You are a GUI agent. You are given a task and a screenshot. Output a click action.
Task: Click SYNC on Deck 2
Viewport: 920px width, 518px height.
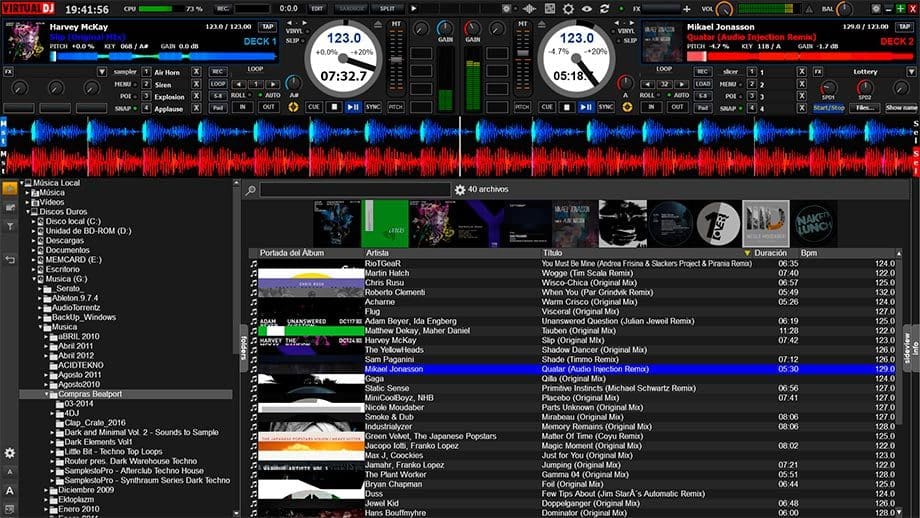click(606, 107)
